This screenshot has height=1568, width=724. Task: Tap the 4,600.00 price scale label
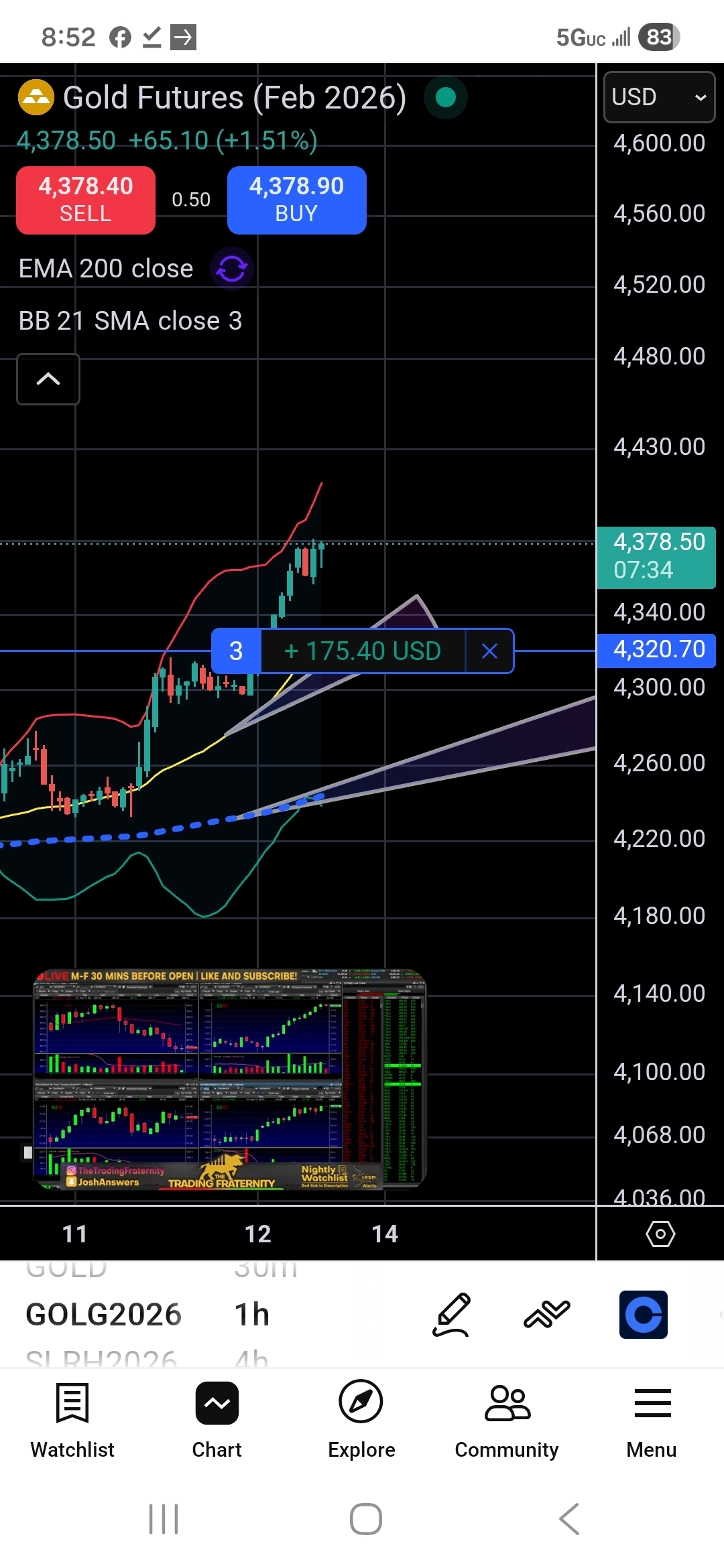point(660,143)
